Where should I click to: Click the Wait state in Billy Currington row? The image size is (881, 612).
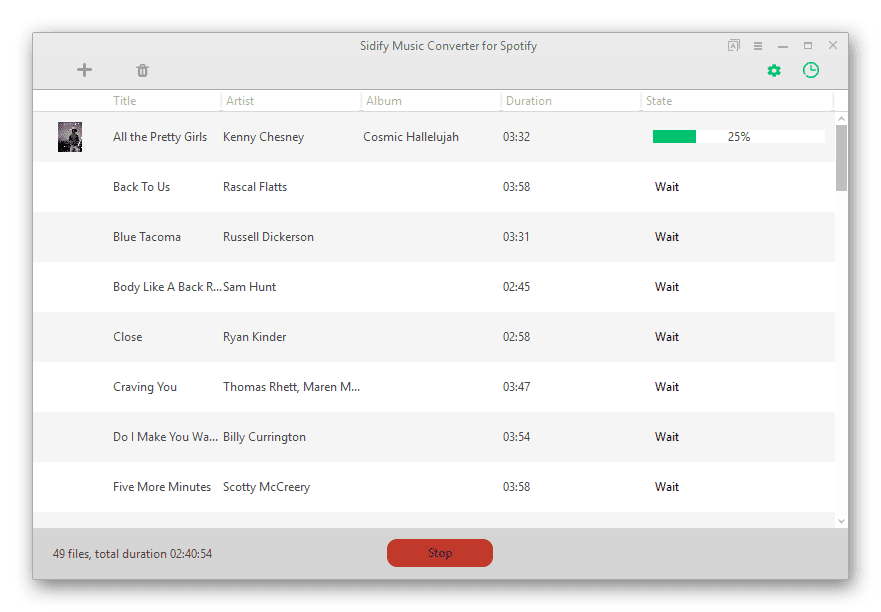pos(667,437)
